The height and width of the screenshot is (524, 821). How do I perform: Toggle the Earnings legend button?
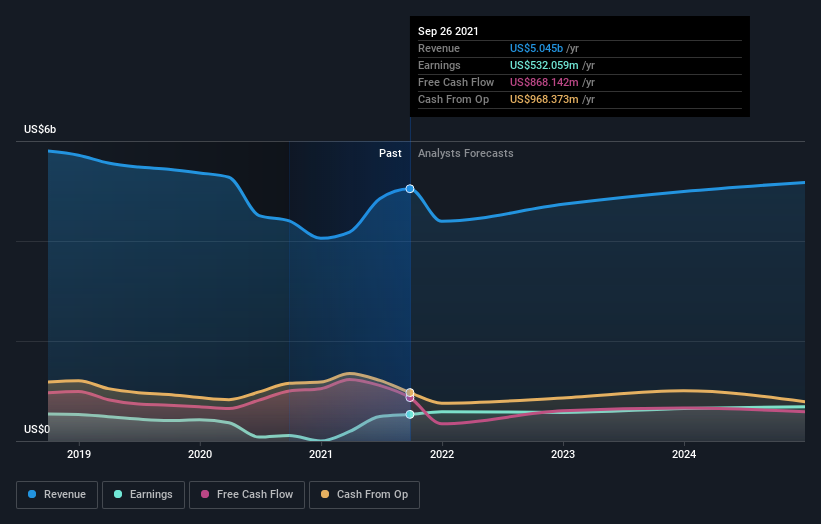coord(143,495)
